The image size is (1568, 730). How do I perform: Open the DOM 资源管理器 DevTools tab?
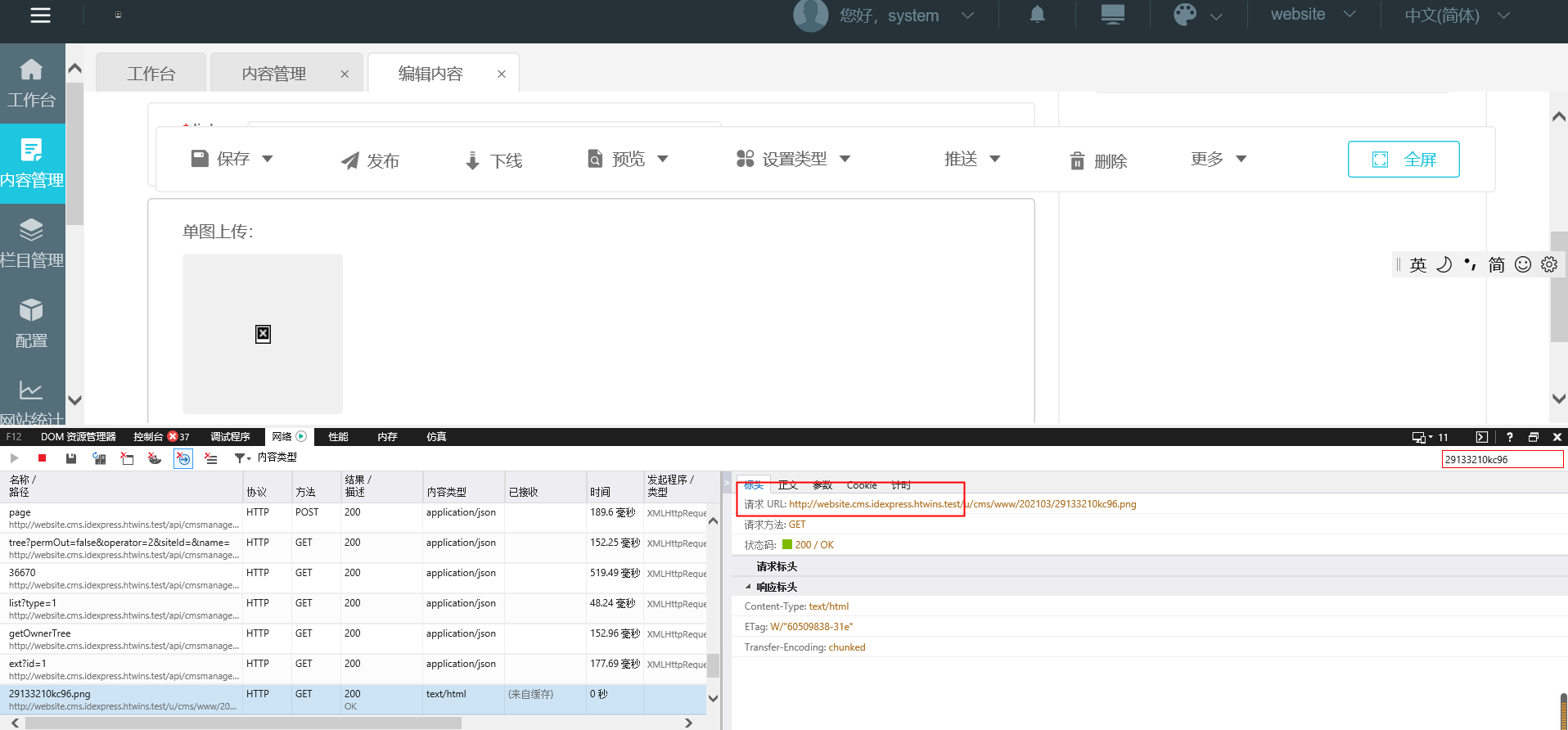click(x=79, y=437)
